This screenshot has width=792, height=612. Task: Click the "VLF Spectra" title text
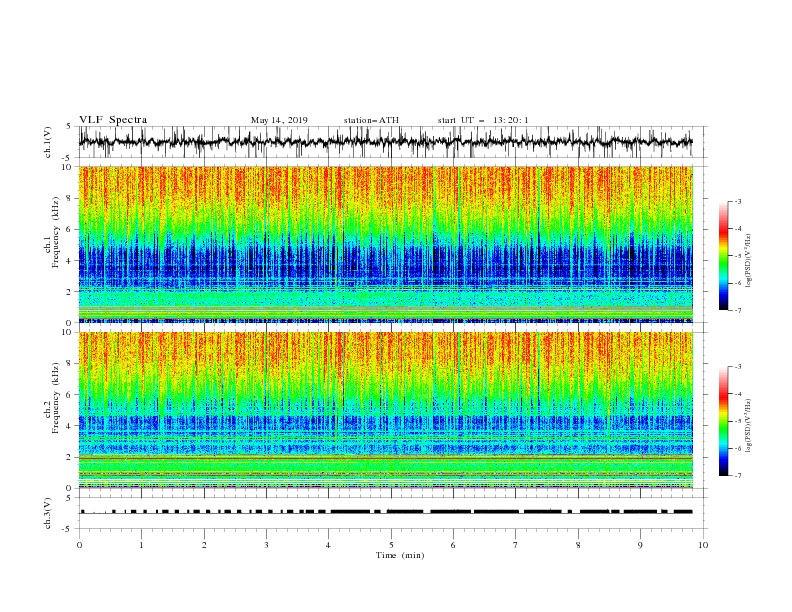point(113,120)
